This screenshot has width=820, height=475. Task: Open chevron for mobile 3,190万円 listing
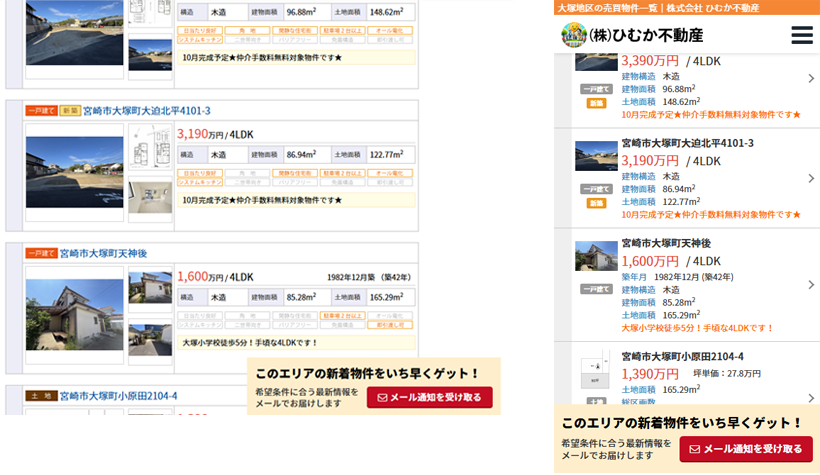click(811, 178)
